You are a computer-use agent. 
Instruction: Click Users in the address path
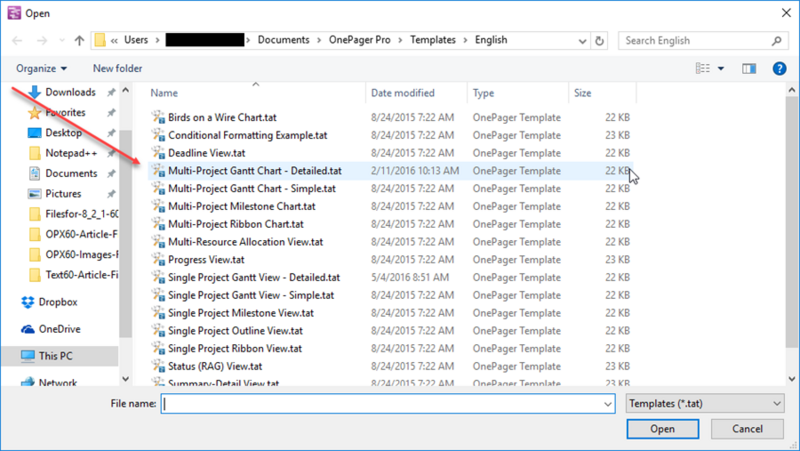point(136,40)
